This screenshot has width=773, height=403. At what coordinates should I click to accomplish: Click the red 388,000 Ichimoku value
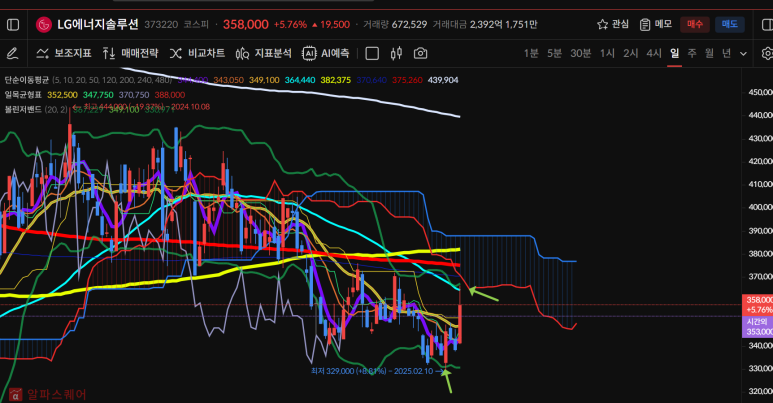170,95
